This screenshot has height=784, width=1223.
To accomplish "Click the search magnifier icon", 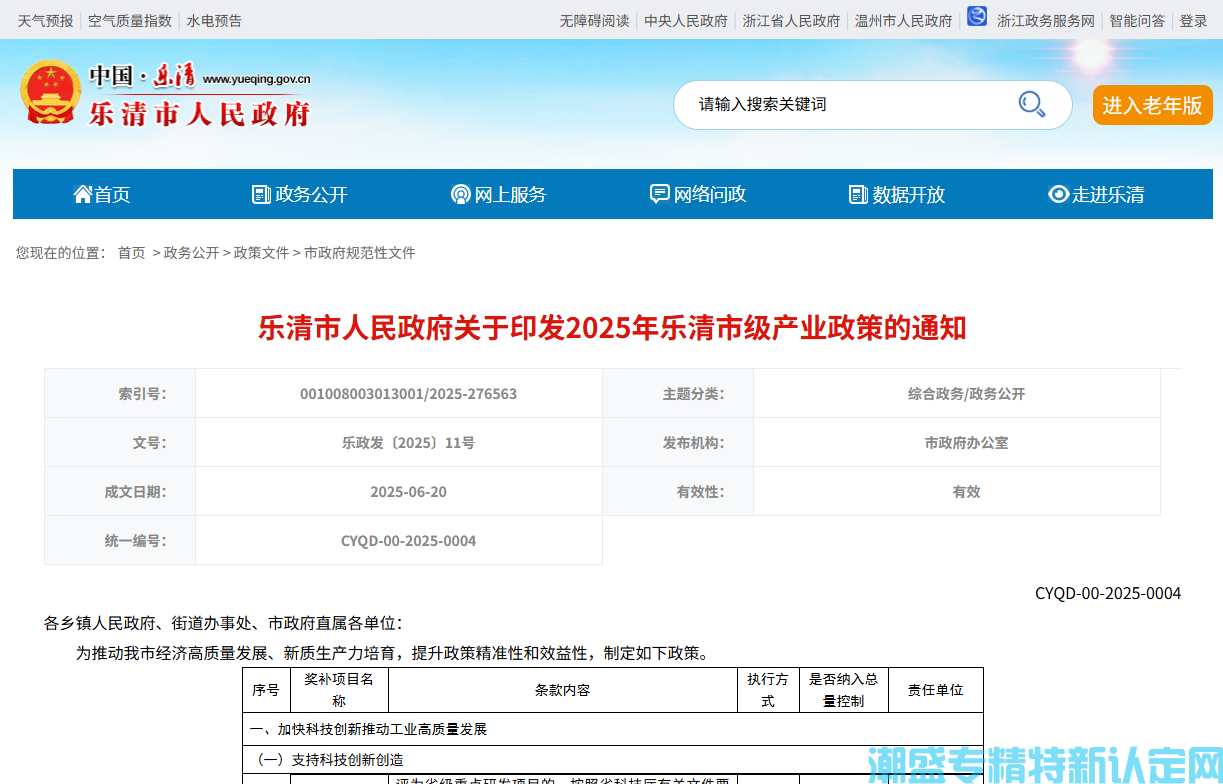I will point(1031,104).
